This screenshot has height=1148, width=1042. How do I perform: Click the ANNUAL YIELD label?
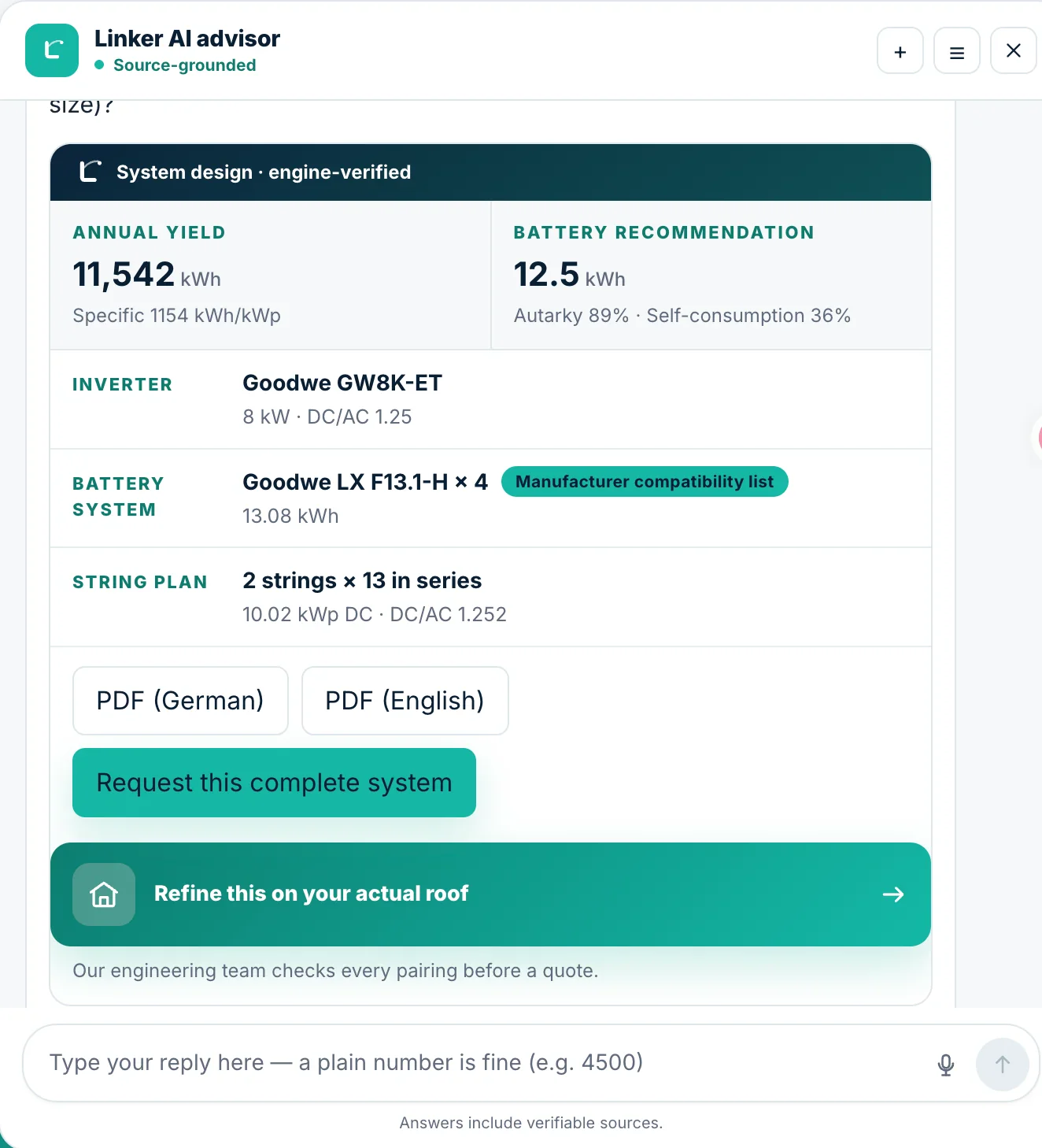point(150,233)
